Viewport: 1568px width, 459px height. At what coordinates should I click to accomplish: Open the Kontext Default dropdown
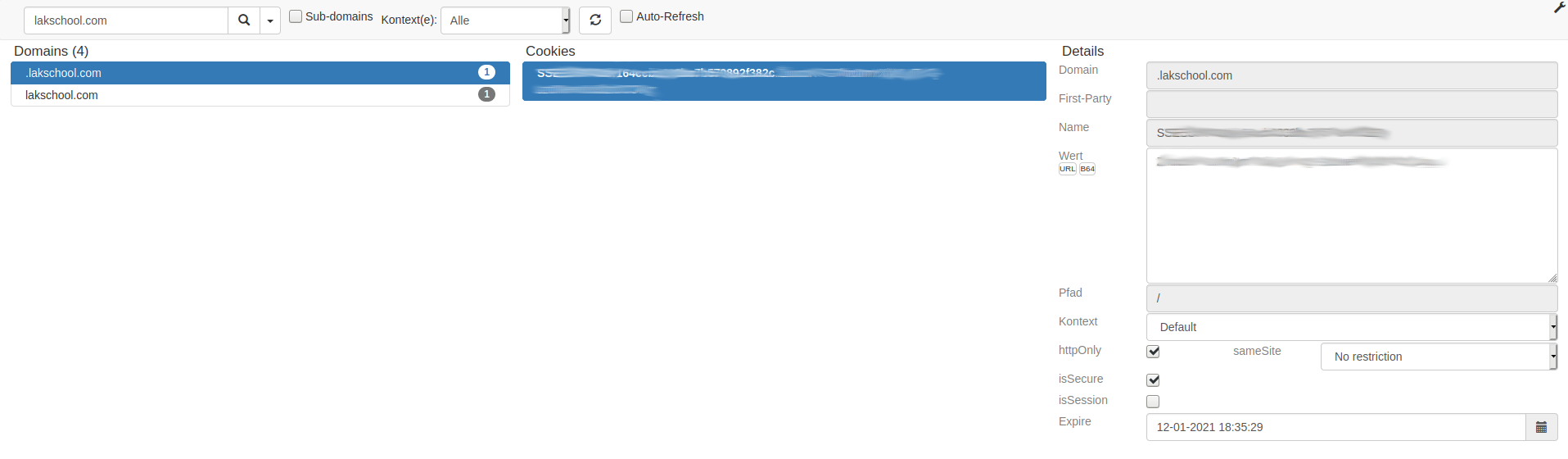pyautogui.click(x=1352, y=327)
